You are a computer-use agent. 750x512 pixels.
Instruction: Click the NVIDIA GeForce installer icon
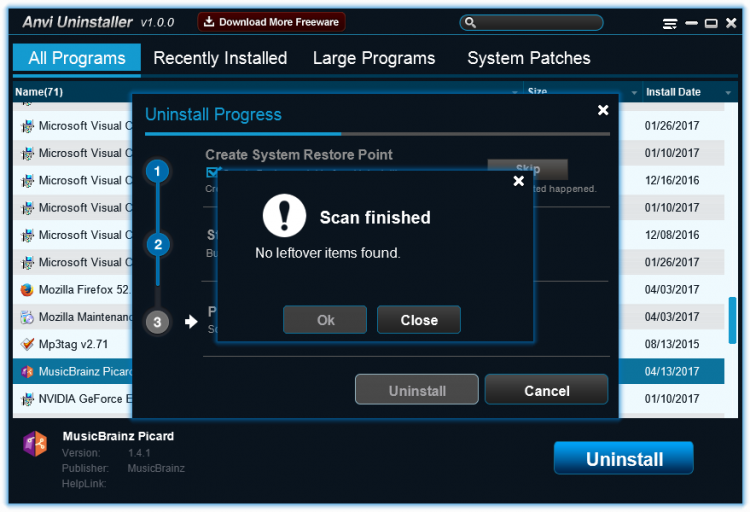tap(27, 399)
